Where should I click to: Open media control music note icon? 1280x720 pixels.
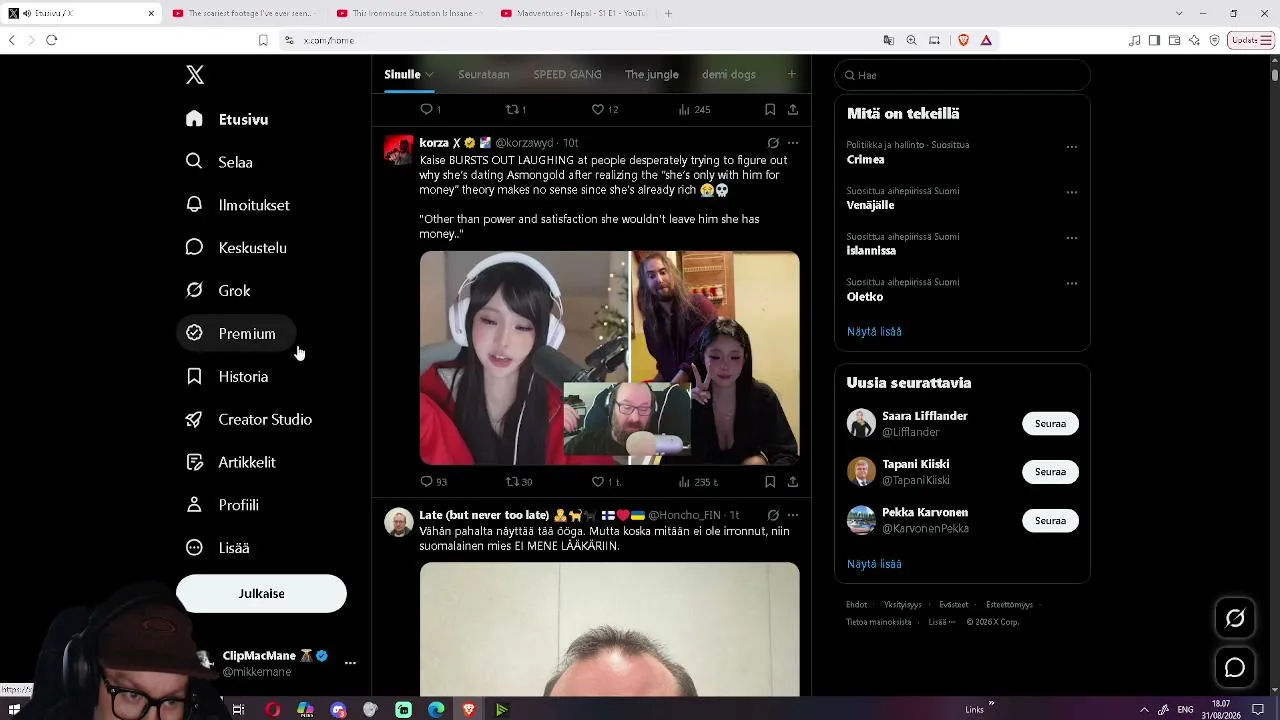click(1134, 40)
